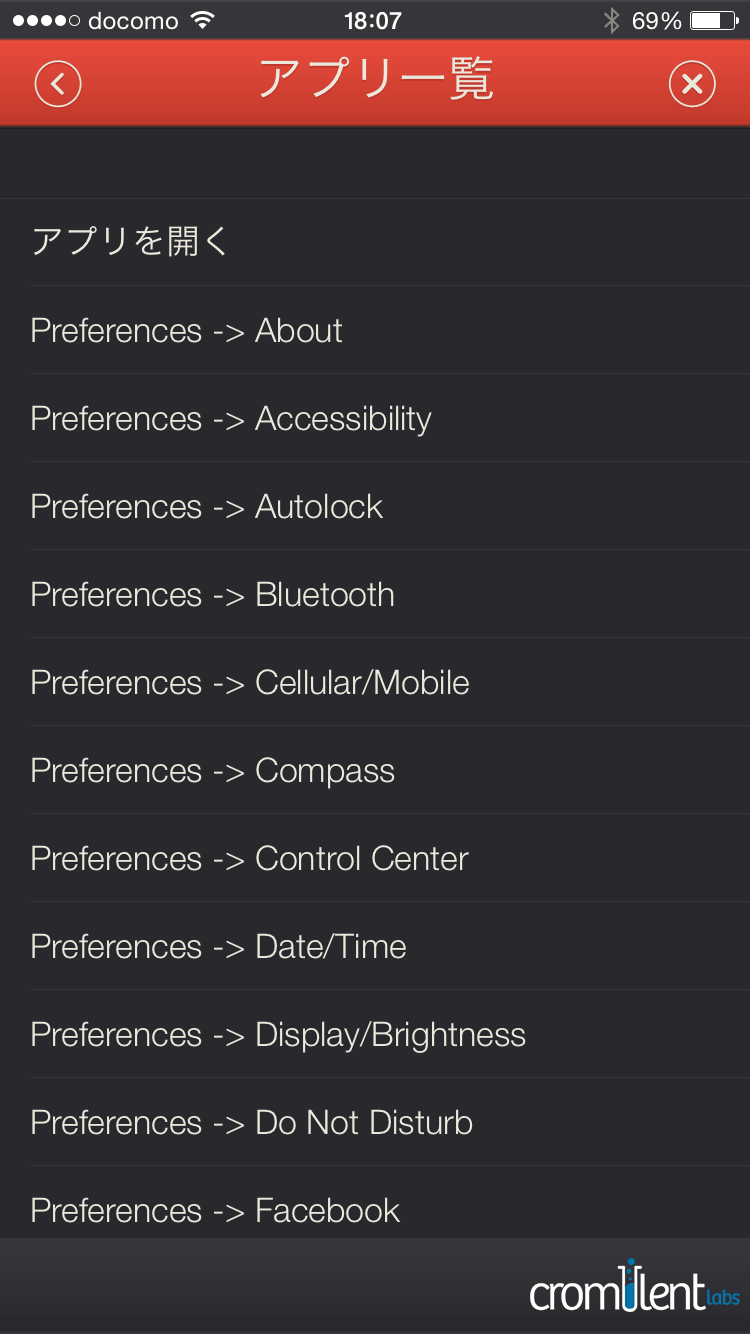Tap the Wi-Fi signal icon
The width and height of the screenshot is (750, 1334).
coord(203,20)
